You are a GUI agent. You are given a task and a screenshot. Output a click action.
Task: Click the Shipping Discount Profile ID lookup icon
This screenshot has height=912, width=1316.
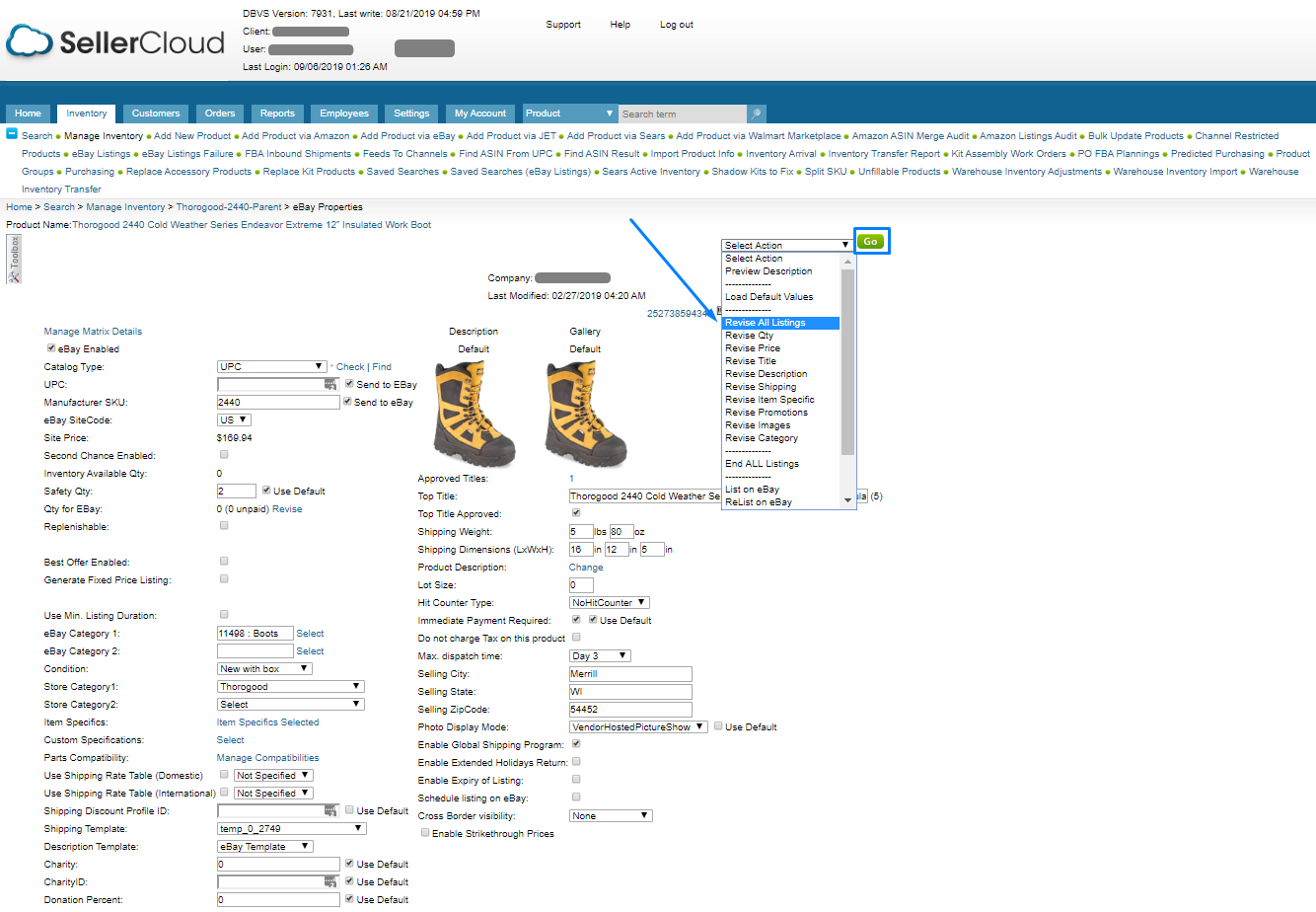coord(330,810)
